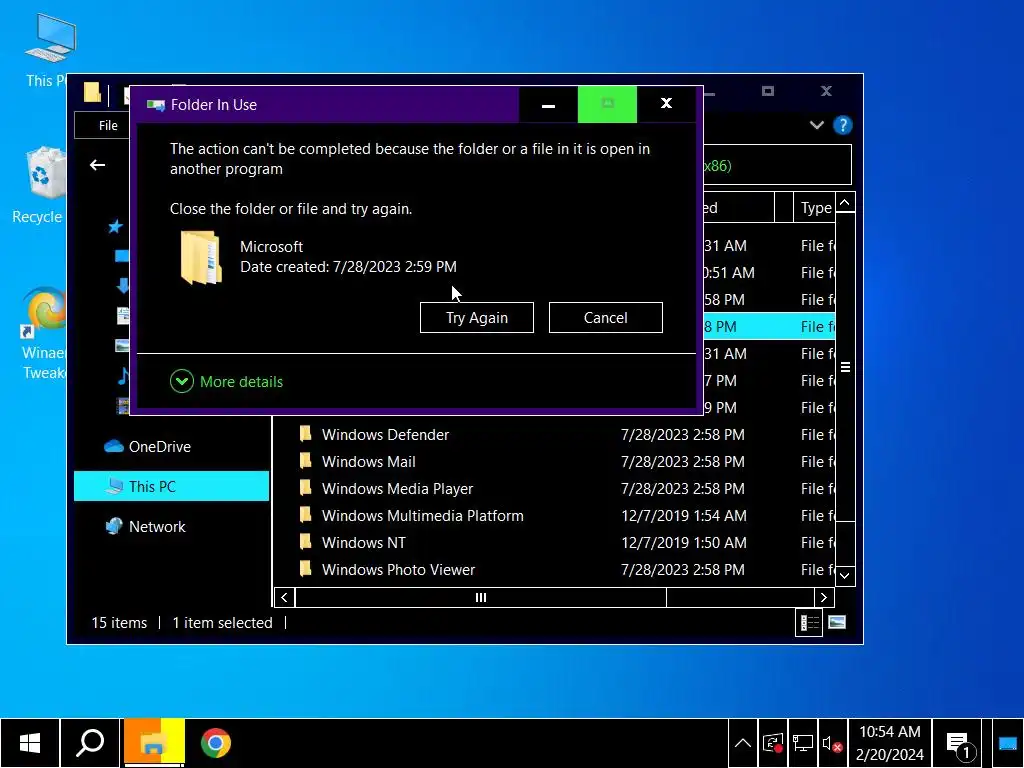The image size is (1024, 768).
Task: Click the green More details chevron icon
Action: 182,381
